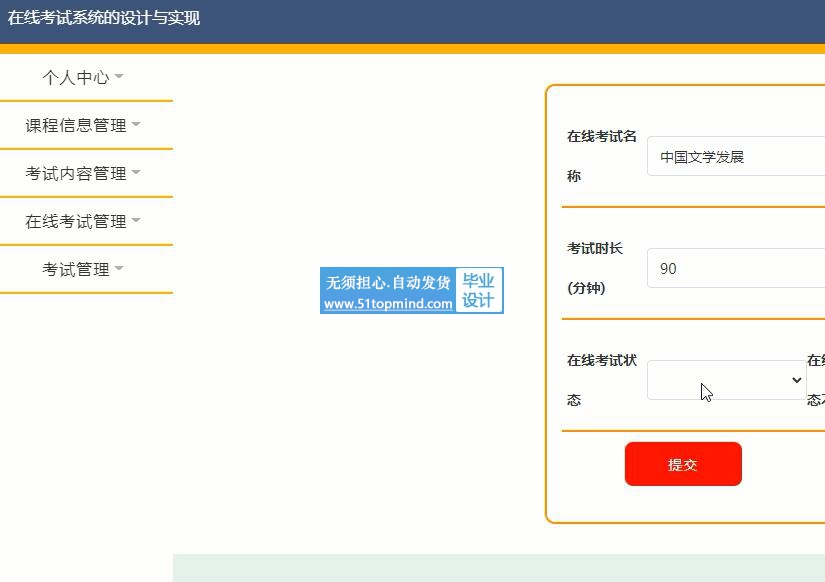The height and width of the screenshot is (582, 825).
Task: Expand the 课程信息管理 sidebar menu
Action: click(76, 125)
